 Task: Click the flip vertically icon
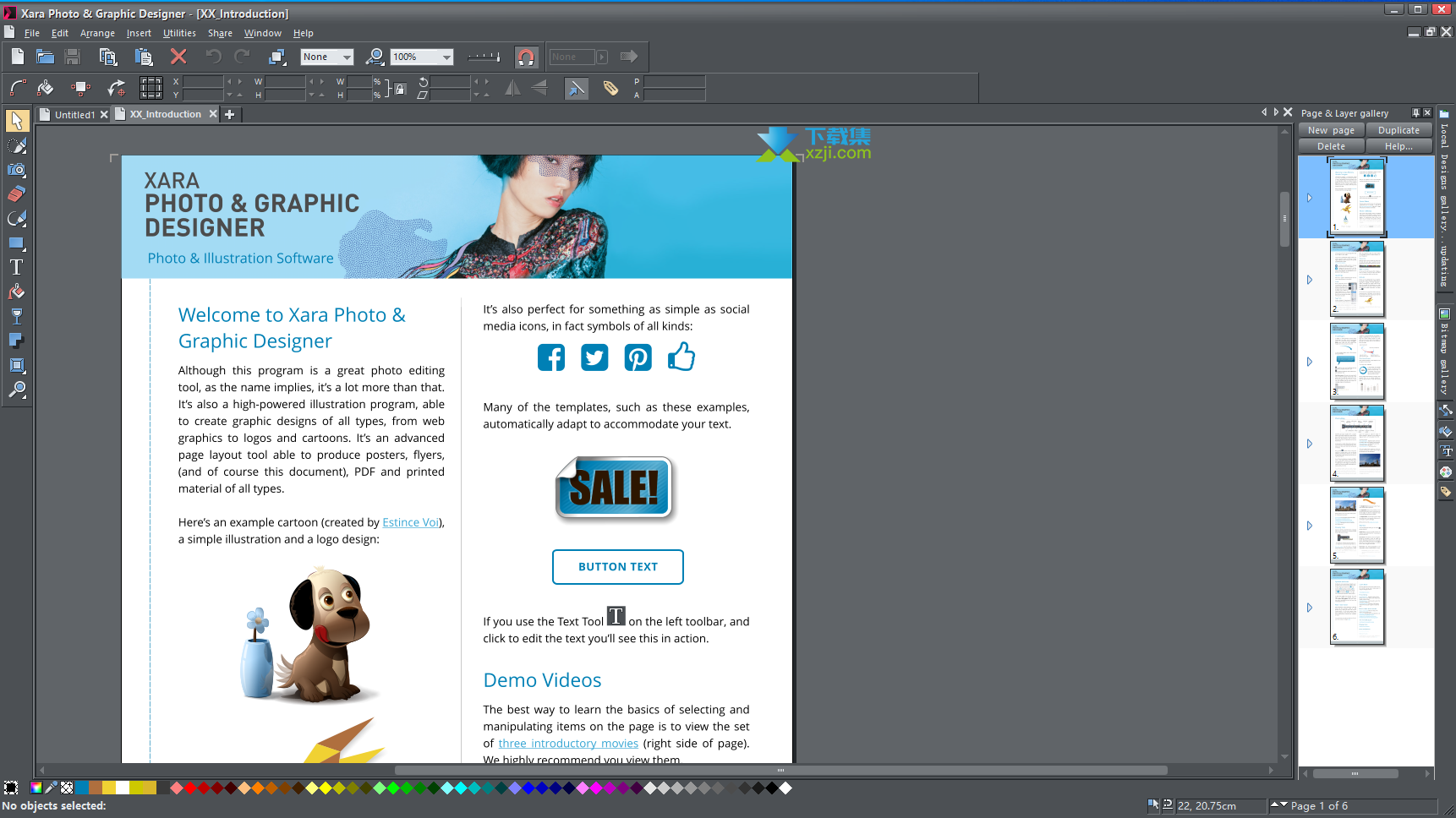coord(539,87)
